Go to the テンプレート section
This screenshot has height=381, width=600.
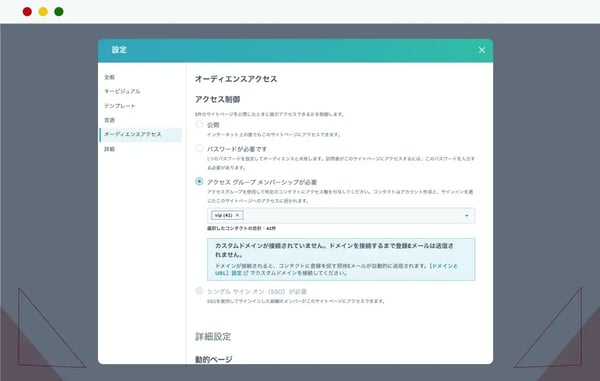point(120,106)
